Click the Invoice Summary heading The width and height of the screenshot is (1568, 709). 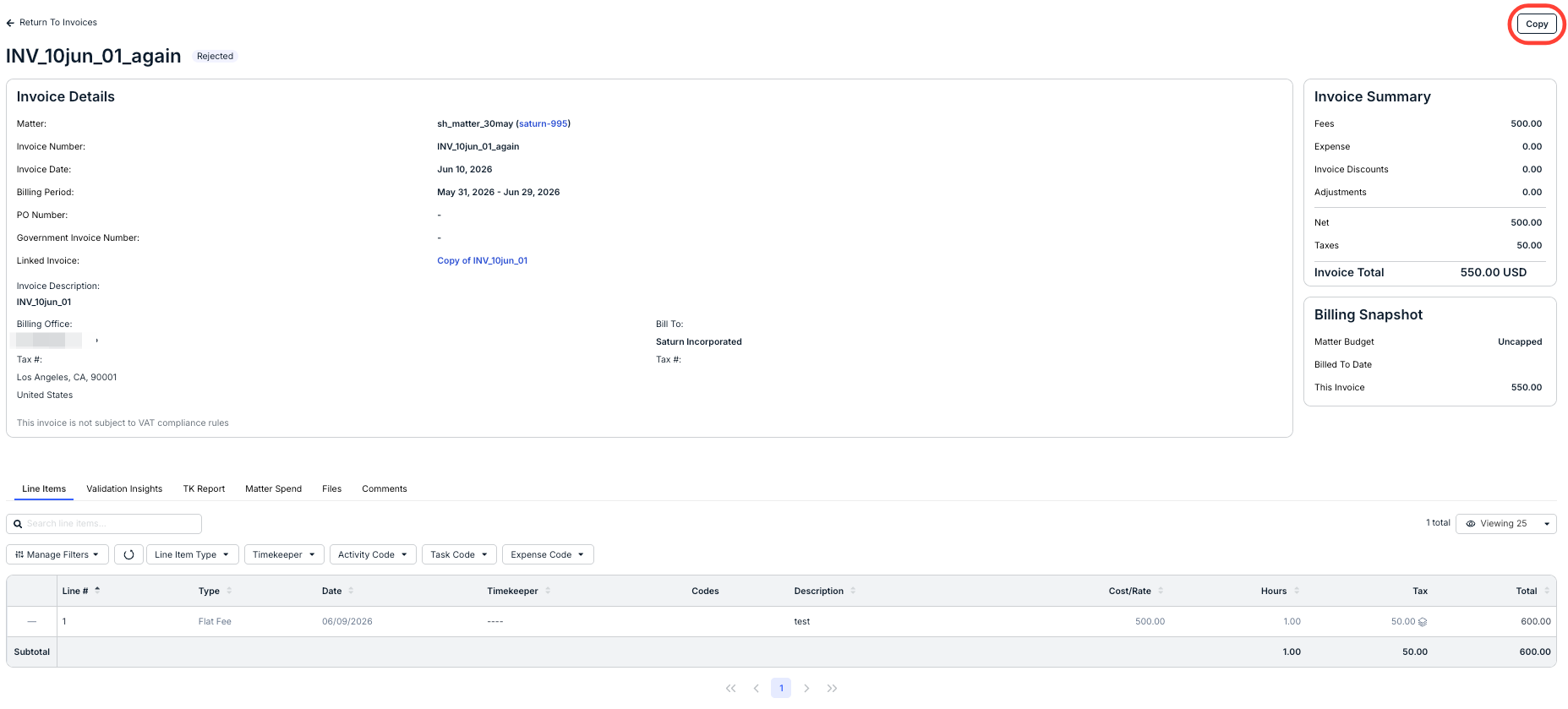tap(1372, 97)
